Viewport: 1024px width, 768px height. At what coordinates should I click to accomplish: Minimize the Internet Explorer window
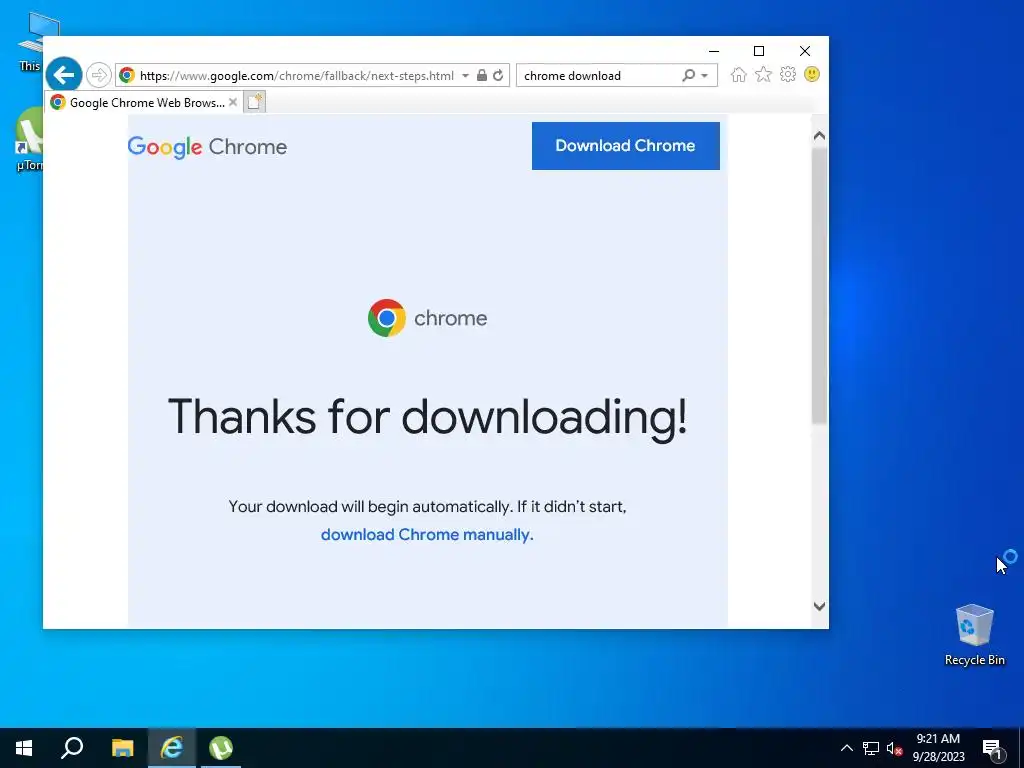[714, 51]
